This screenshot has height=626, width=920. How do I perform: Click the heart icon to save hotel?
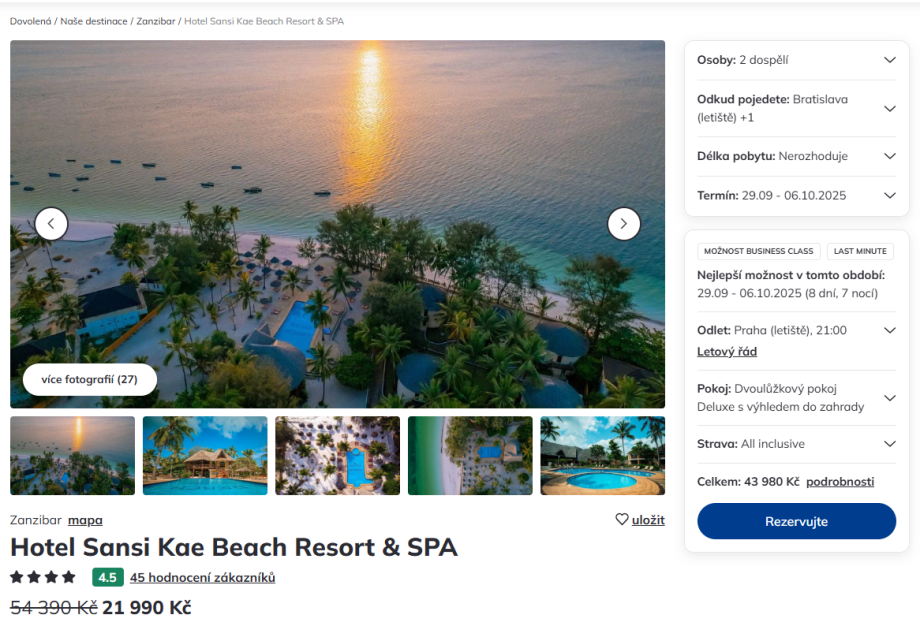[622, 520]
